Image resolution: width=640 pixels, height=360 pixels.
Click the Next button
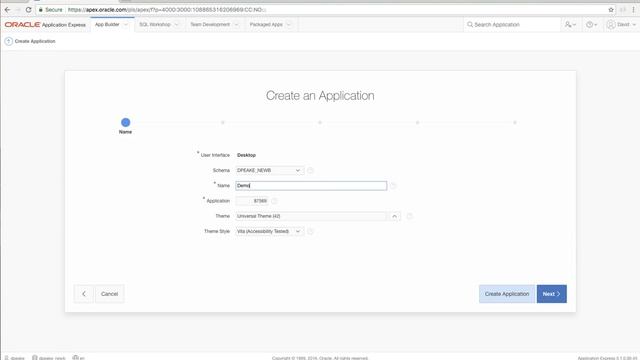point(551,294)
